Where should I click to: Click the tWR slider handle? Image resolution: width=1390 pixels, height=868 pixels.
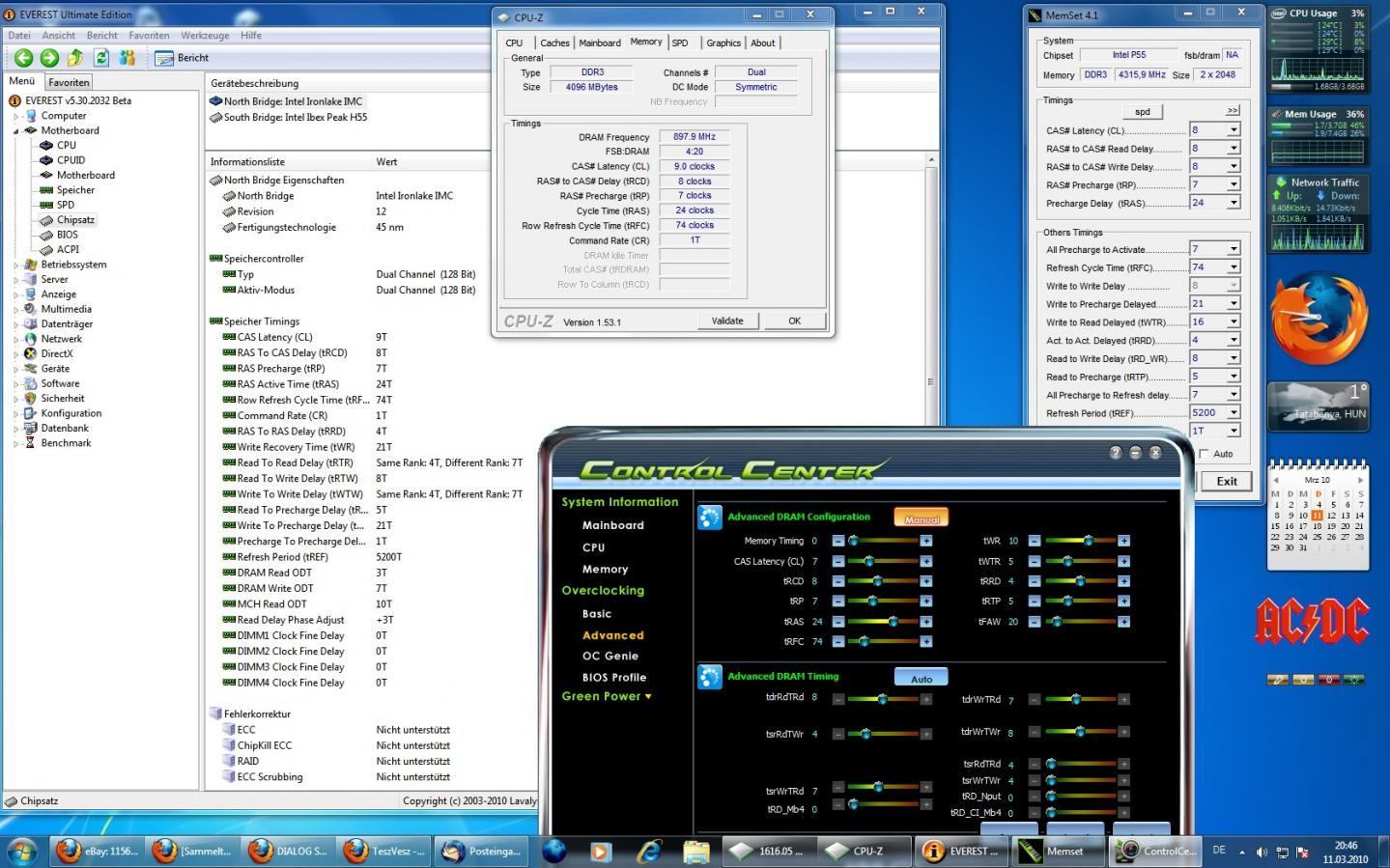click(x=1088, y=541)
